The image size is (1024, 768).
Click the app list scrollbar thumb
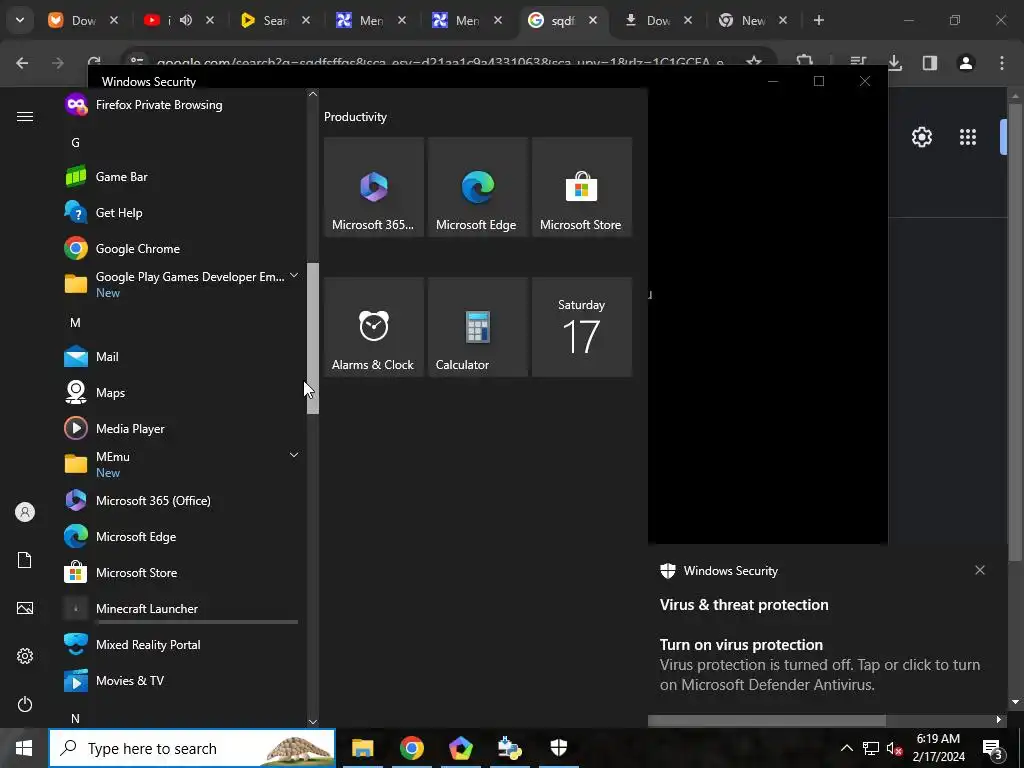click(313, 338)
